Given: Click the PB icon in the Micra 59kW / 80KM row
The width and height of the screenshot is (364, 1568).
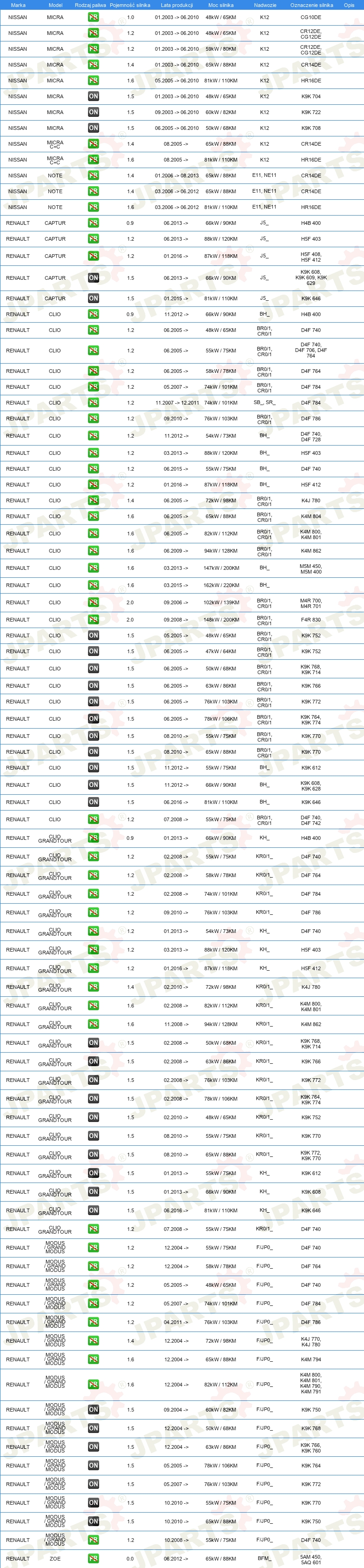Looking at the screenshot, I should (93, 49).
